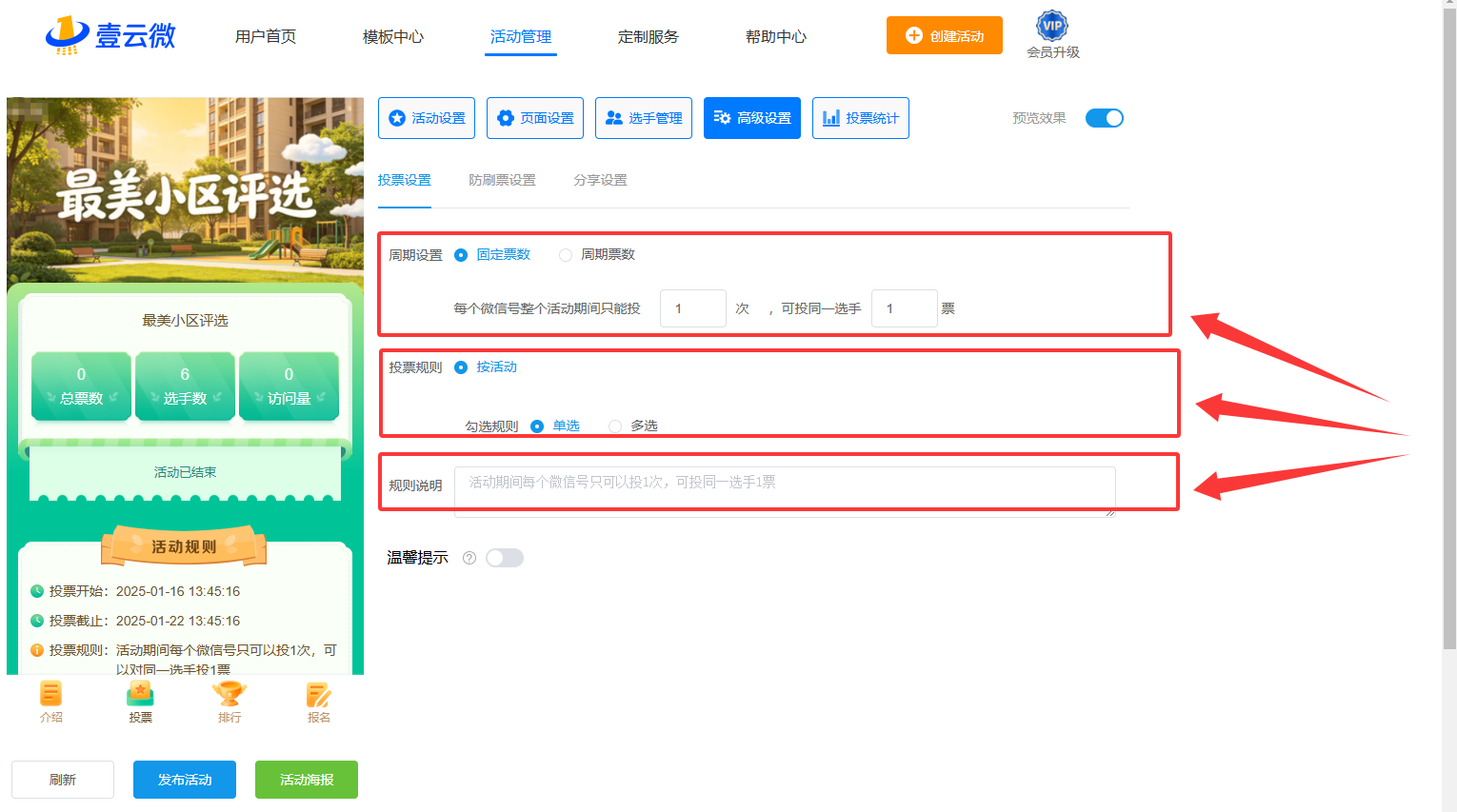Click the 选手数 stat card
1457x812 pixels.
click(185, 386)
